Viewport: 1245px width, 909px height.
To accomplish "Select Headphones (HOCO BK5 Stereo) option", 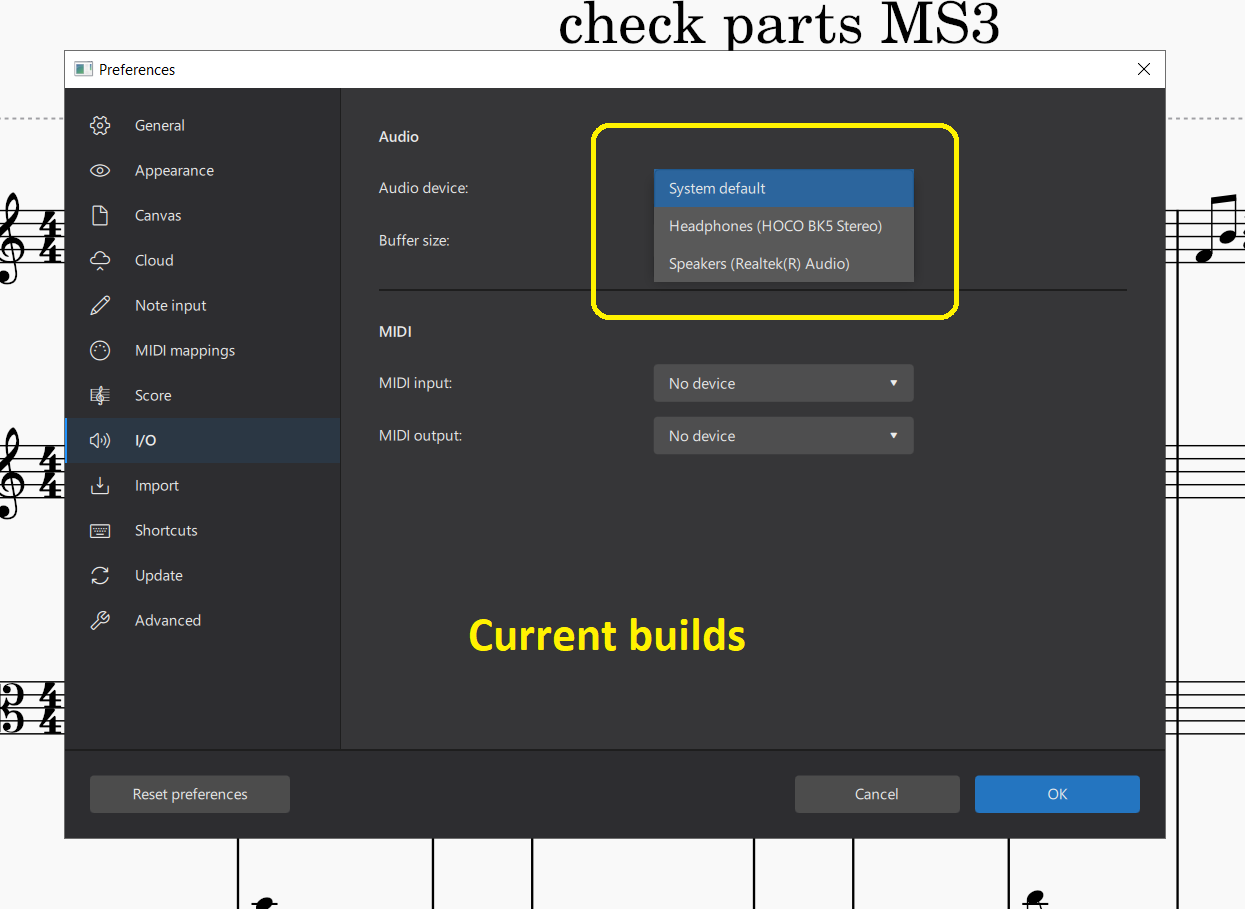I will point(783,226).
